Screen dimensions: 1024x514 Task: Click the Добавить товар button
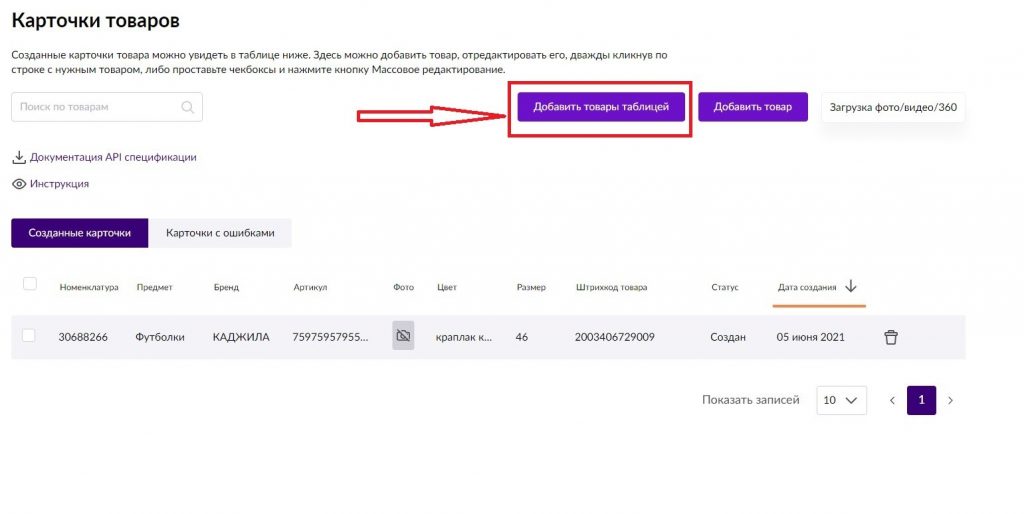(x=752, y=107)
